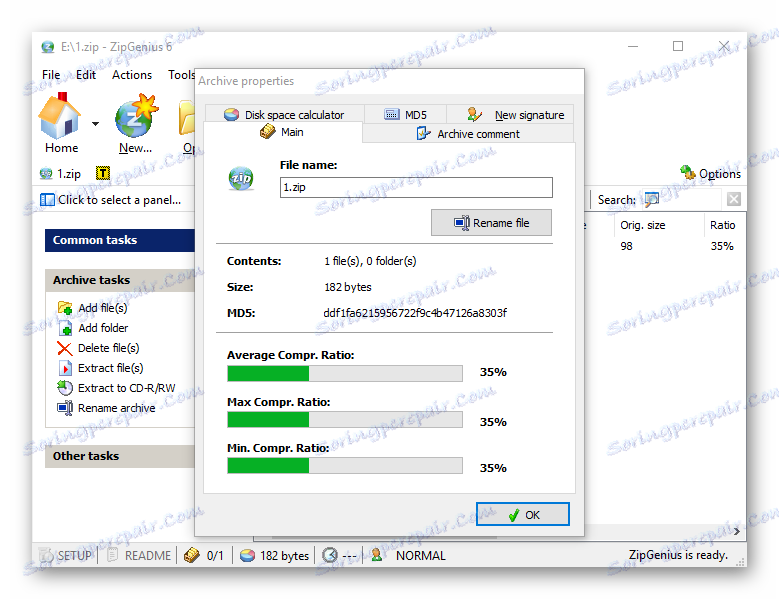Click the Home toolbar icon
779x599 pixels.
coord(59,116)
